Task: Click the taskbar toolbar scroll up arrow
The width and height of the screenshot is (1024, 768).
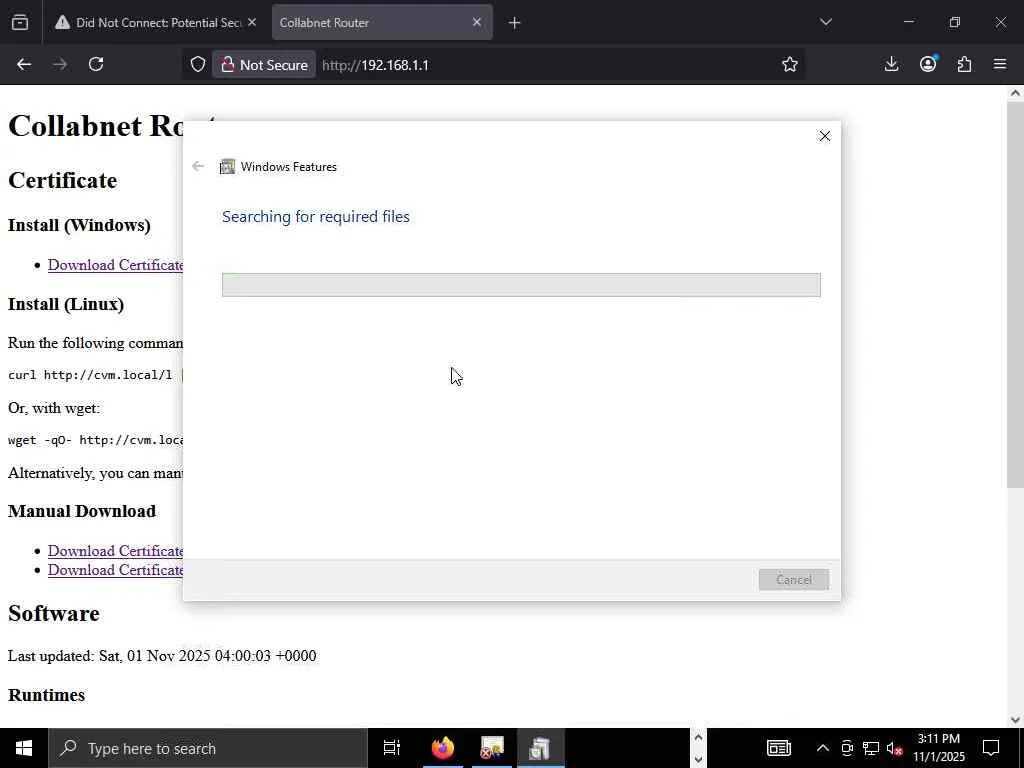Action: (698, 738)
